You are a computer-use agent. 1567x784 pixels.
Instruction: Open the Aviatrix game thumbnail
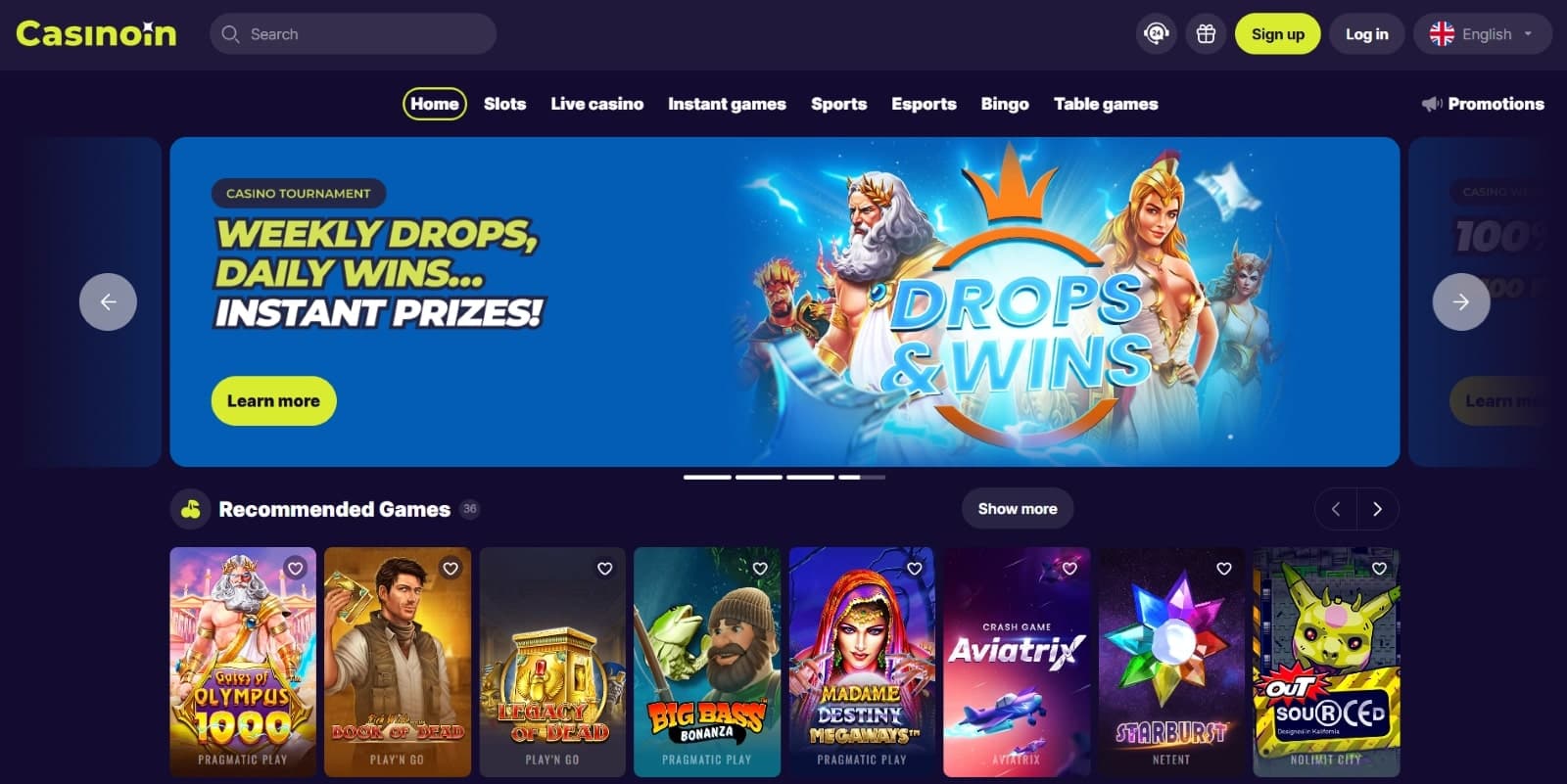tap(1017, 662)
